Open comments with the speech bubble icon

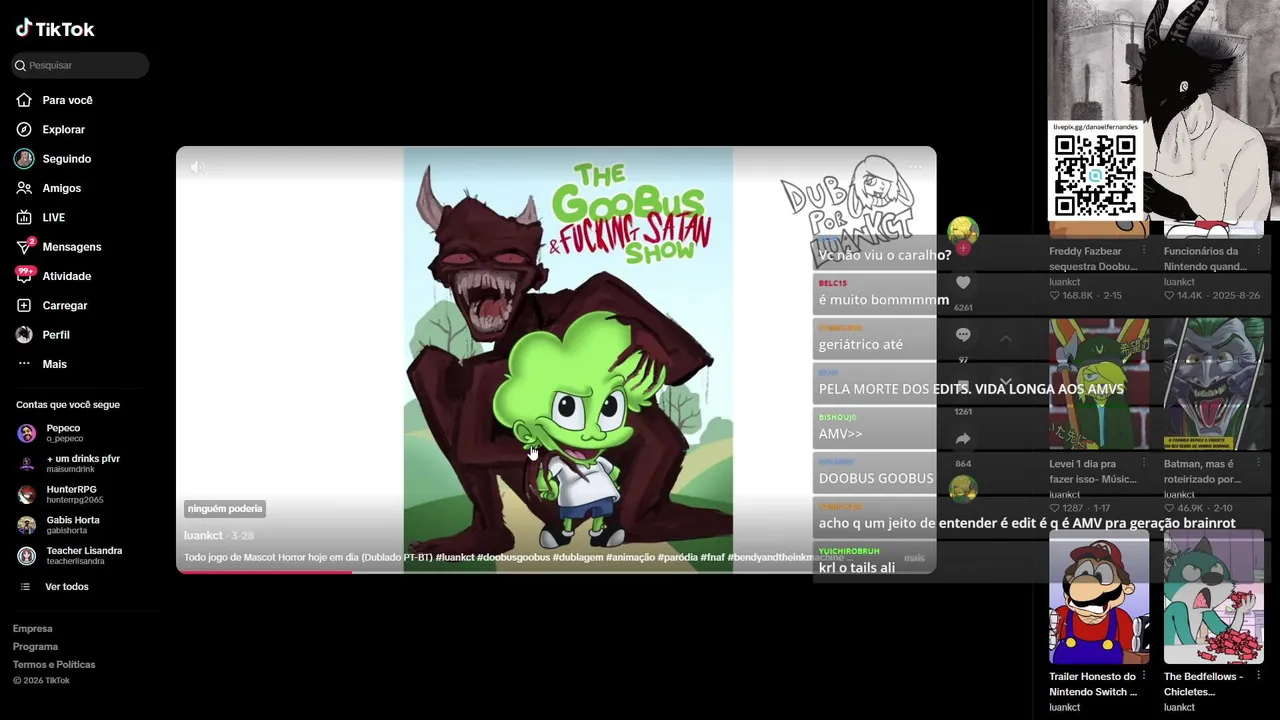click(963, 335)
